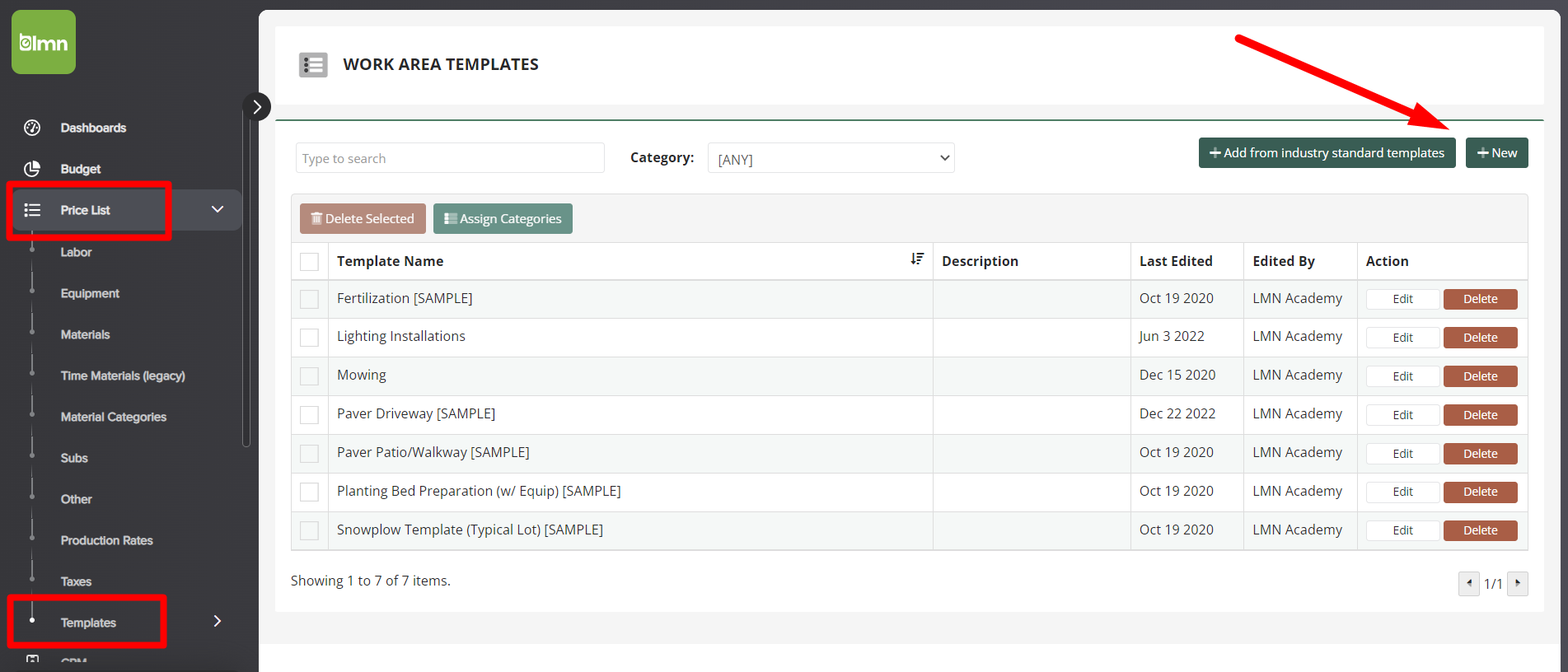Select all templates checkbox in header
Viewport: 1568px width, 672px height.
pyautogui.click(x=309, y=262)
